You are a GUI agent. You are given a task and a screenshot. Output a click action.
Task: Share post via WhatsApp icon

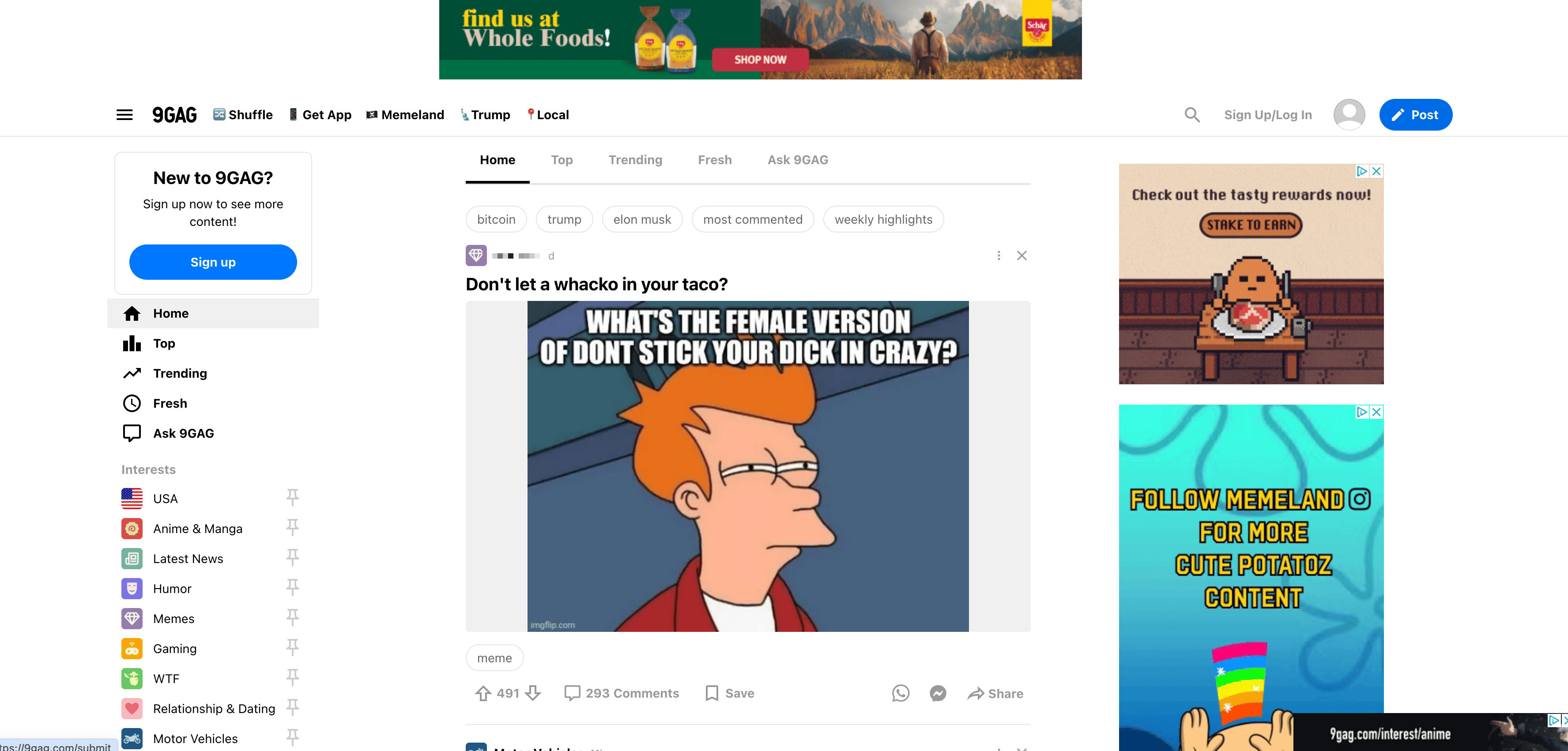[900, 693]
